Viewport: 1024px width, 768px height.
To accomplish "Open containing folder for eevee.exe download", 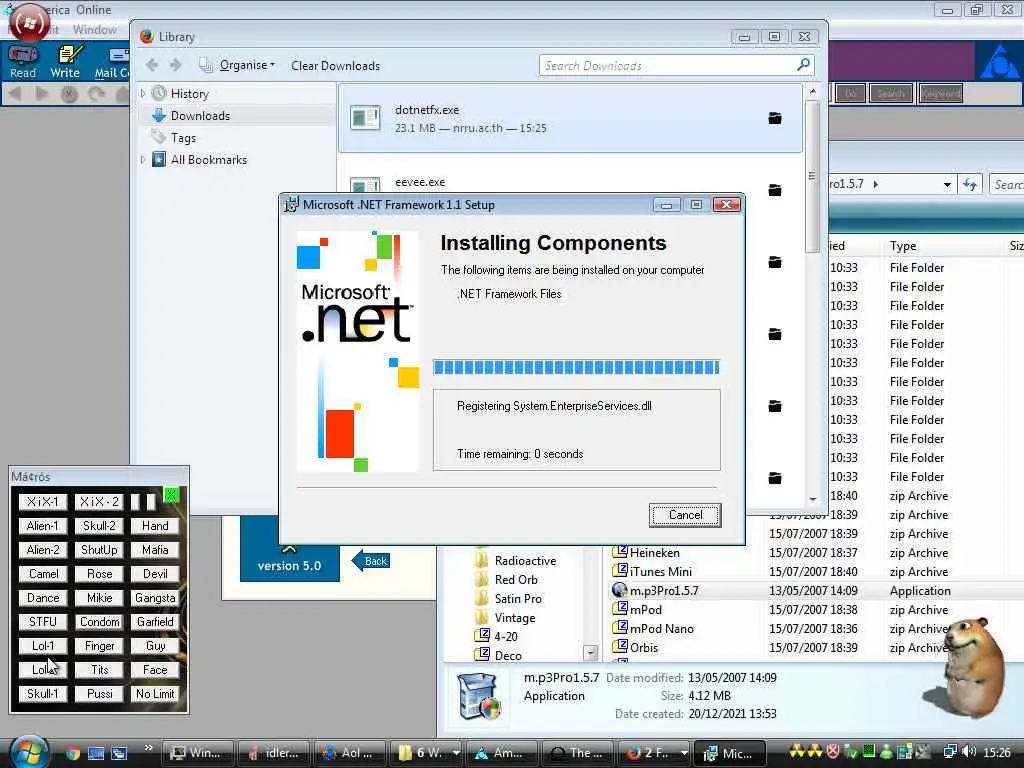I will click(775, 190).
